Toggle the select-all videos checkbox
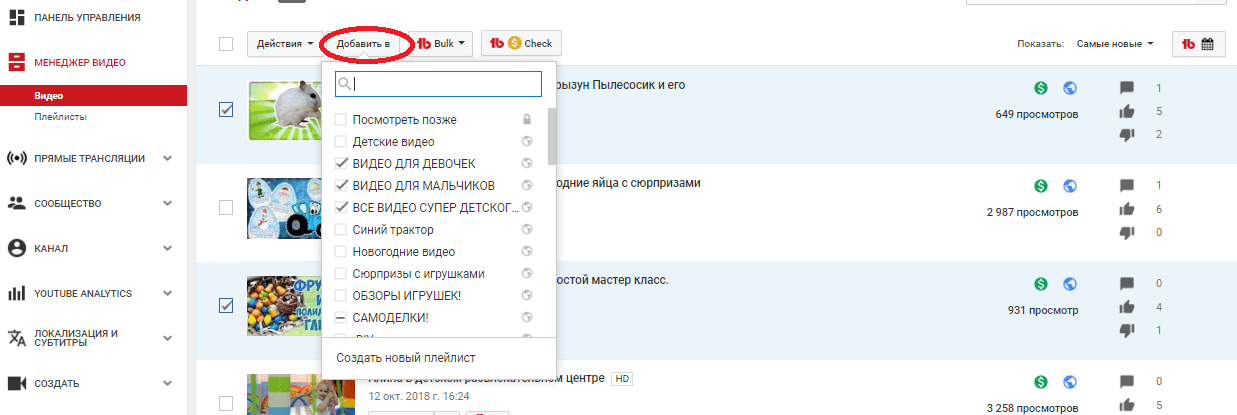This screenshot has width=1237, height=415. tap(226, 44)
